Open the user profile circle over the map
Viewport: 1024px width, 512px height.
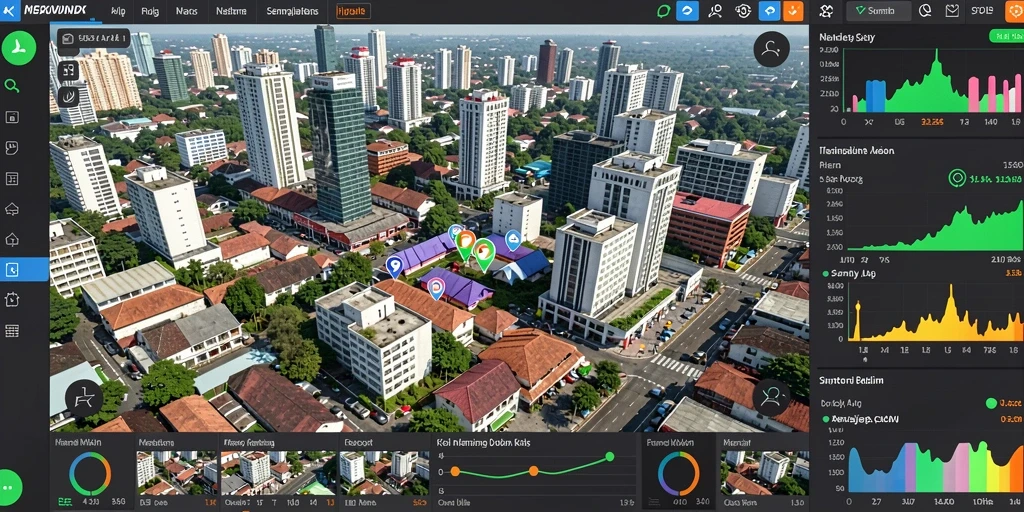pyautogui.click(x=771, y=49)
